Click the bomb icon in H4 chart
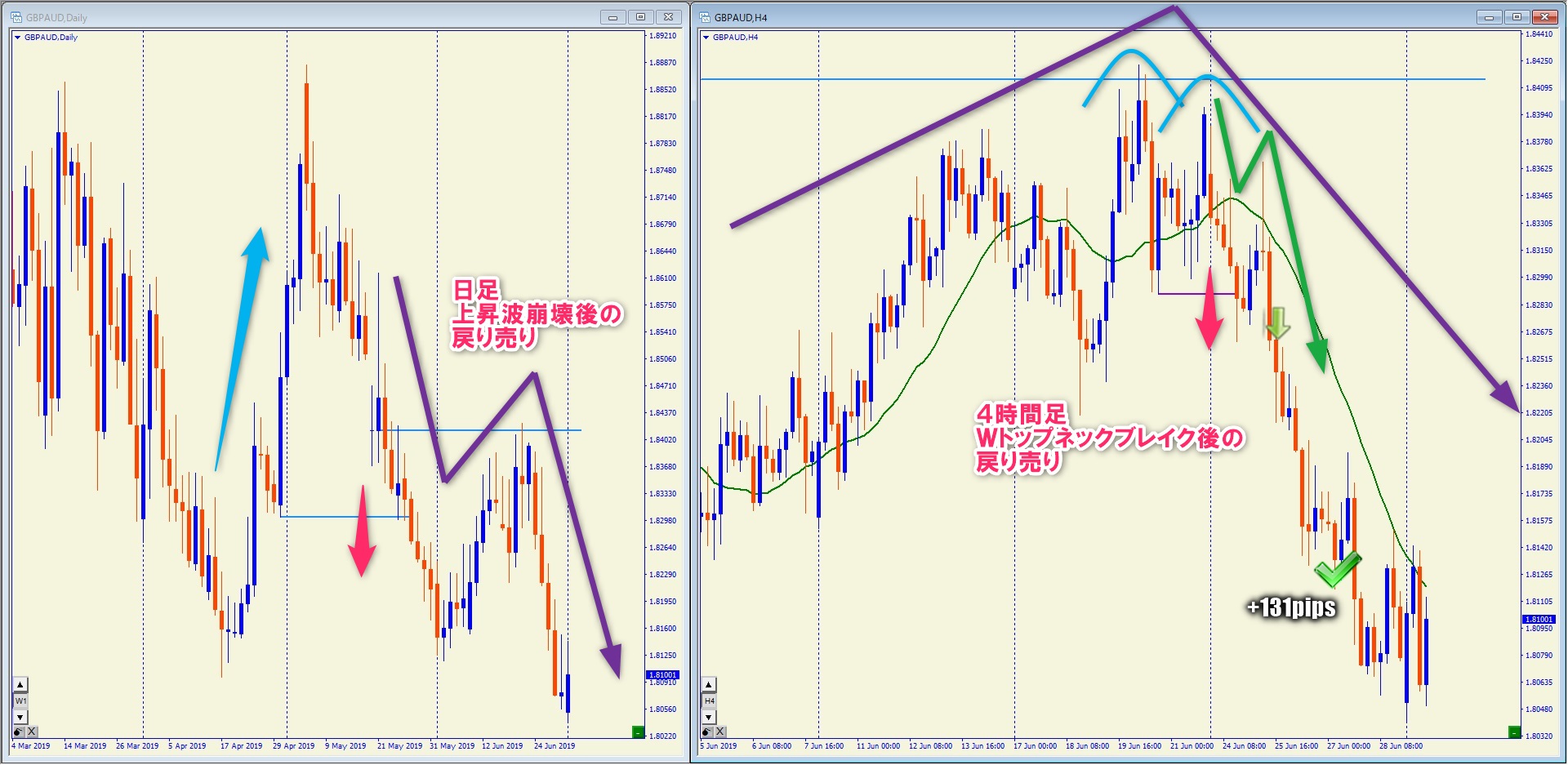1568x765 pixels. pyautogui.click(x=707, y=732)
